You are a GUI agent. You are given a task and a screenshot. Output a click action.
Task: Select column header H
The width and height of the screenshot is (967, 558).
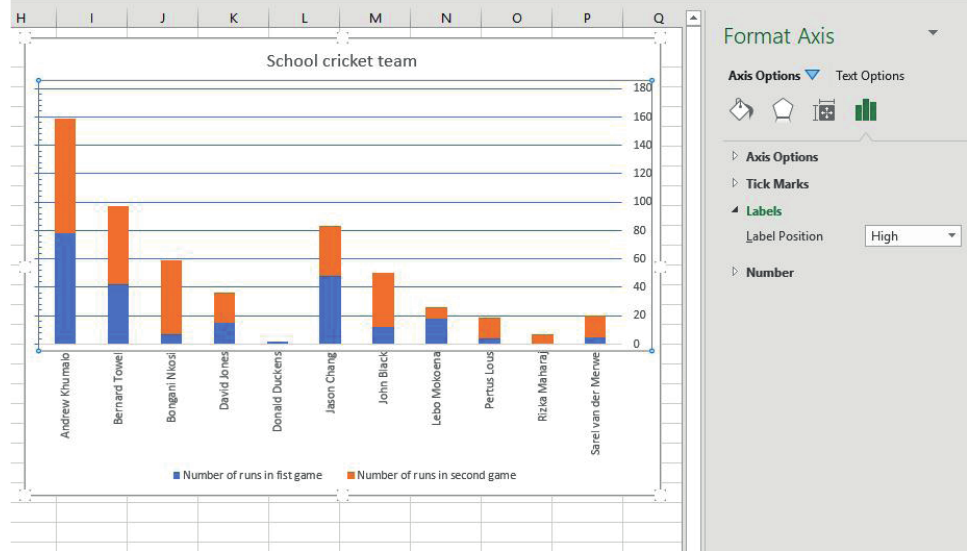click(x=21, y=18)
